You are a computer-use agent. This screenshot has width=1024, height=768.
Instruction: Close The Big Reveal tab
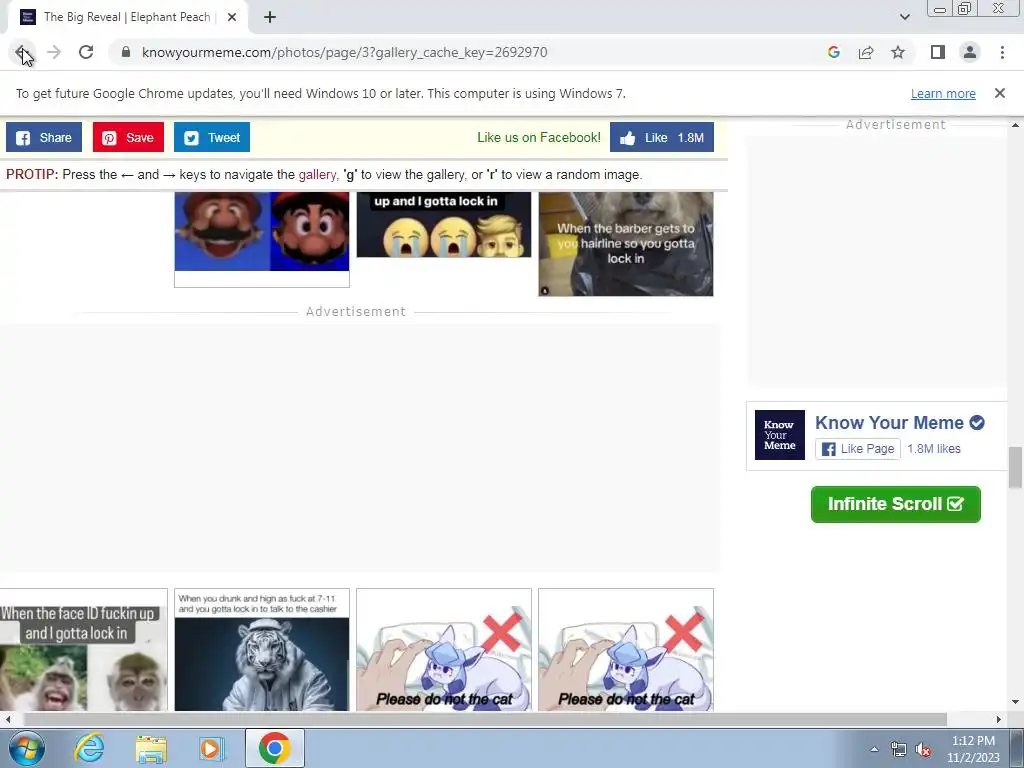(x=232, y=17)
